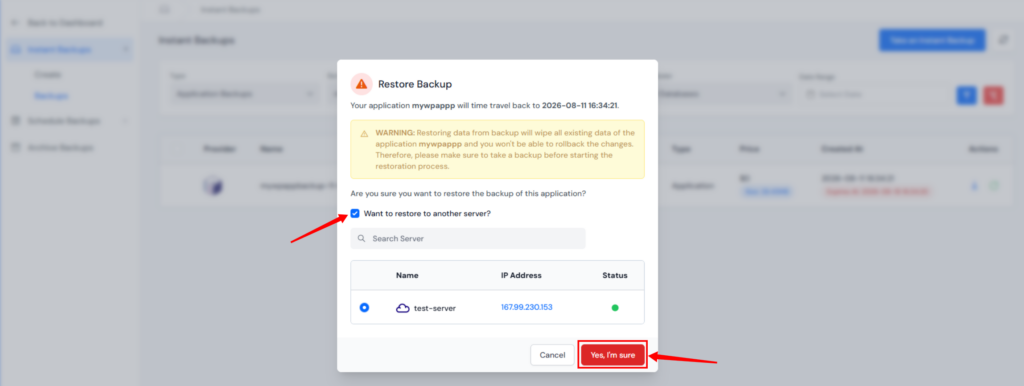Click the Type column header in background table
1024x386 pixels.
682,149
